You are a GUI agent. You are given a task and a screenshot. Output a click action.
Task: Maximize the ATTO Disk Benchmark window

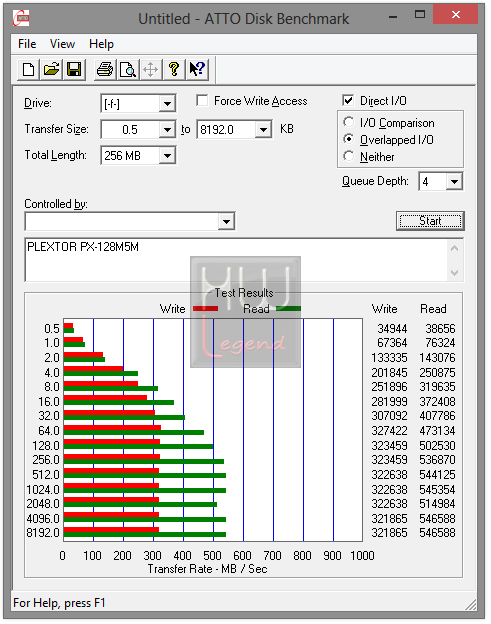tap(420, 15)
